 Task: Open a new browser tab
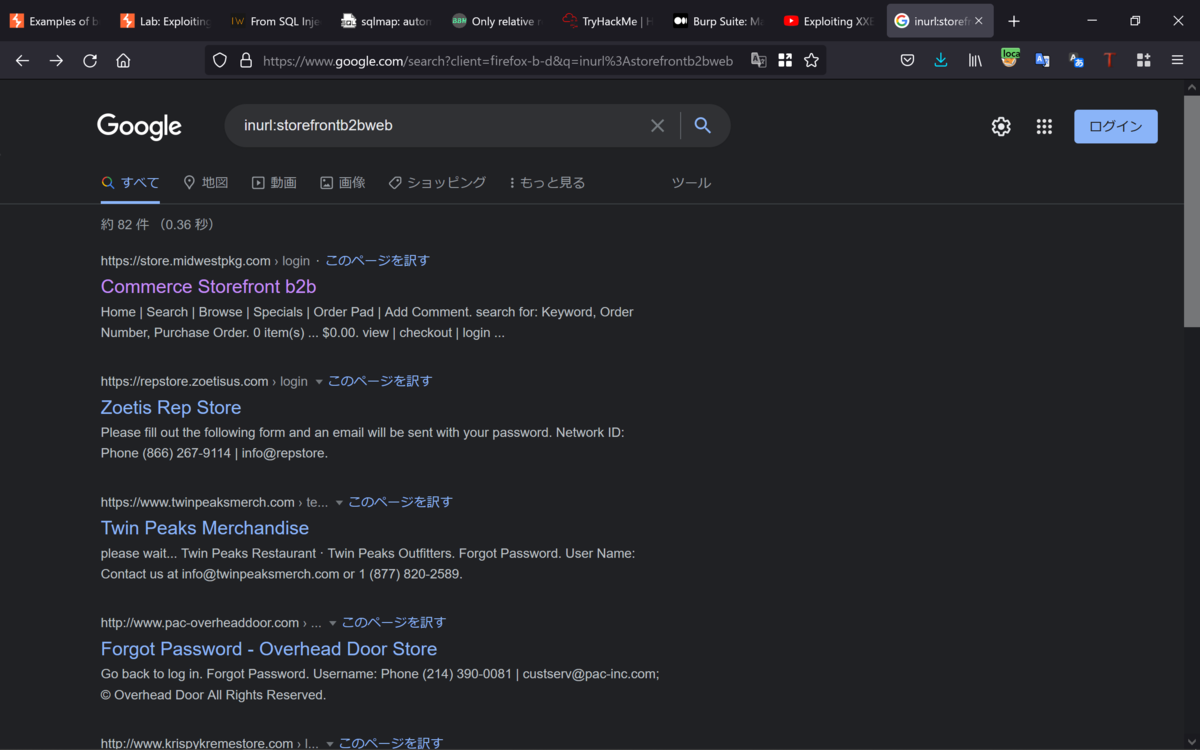coord(1014,21)
